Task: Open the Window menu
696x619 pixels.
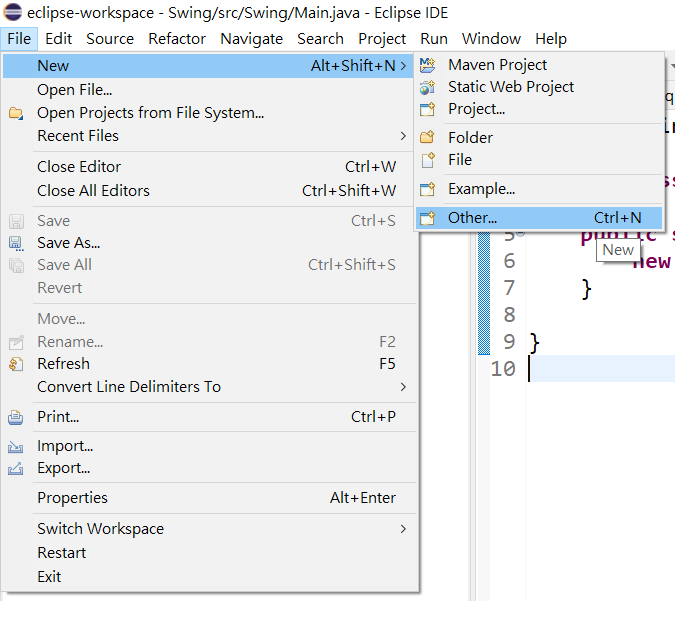Action: click(491, 39)
